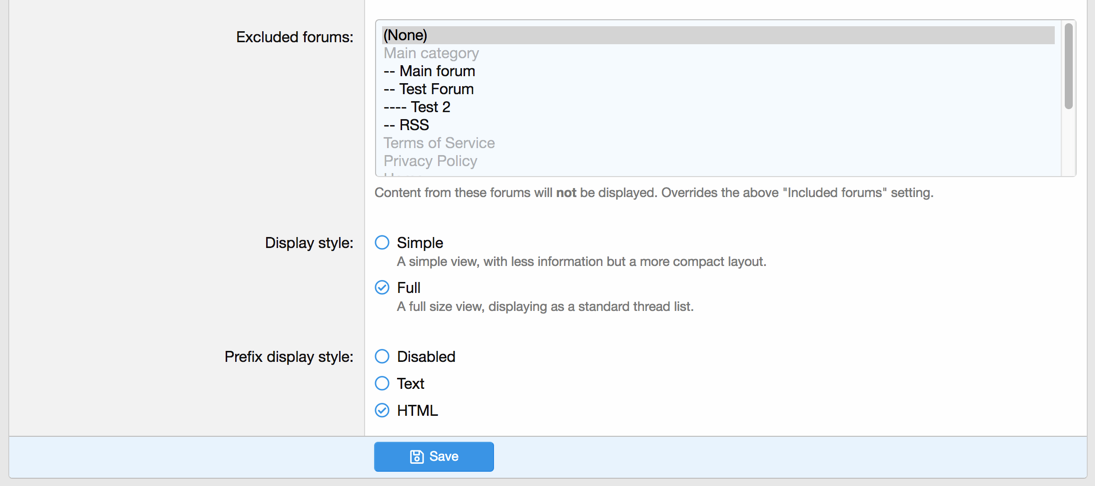This screenshot has height=486, width=1095.
Task: Choose the "---- Test 2" subforum entry
Action: point(417,107)
